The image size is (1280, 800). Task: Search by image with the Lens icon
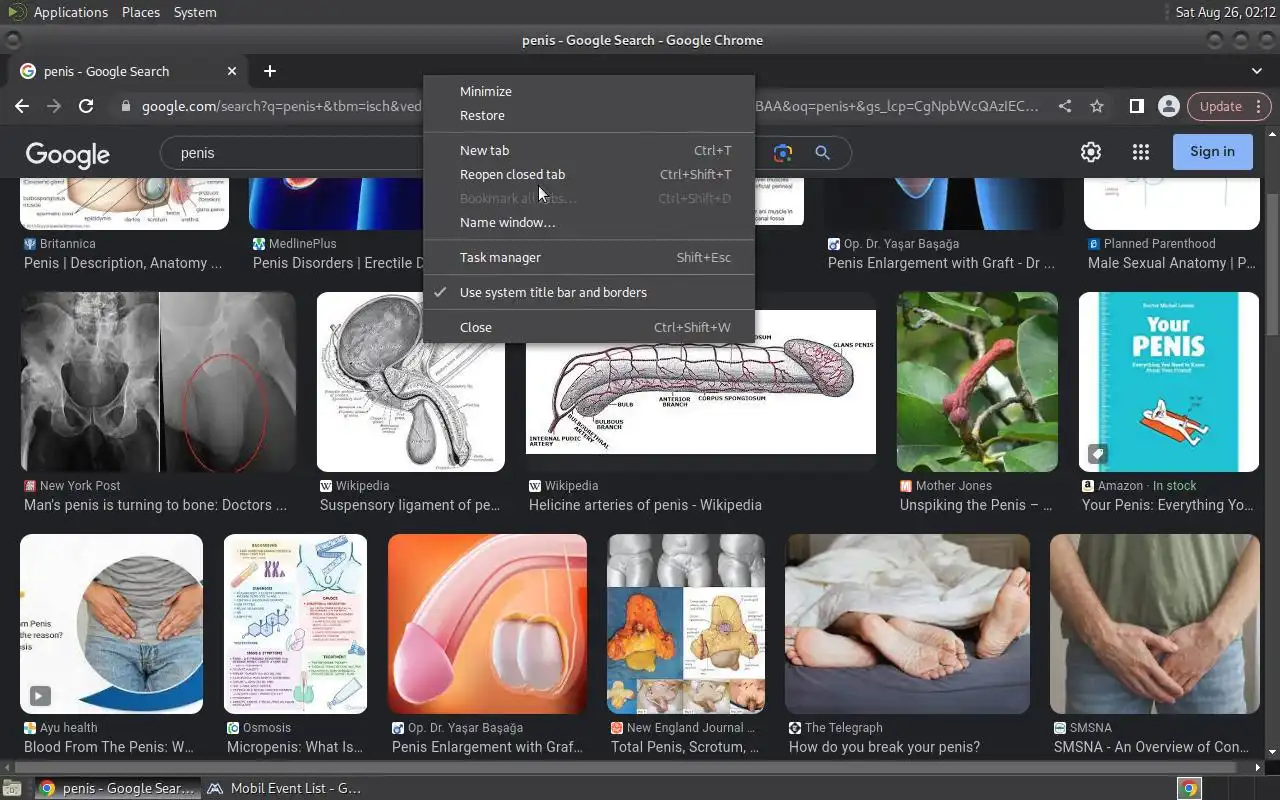(x=783, y=153)
